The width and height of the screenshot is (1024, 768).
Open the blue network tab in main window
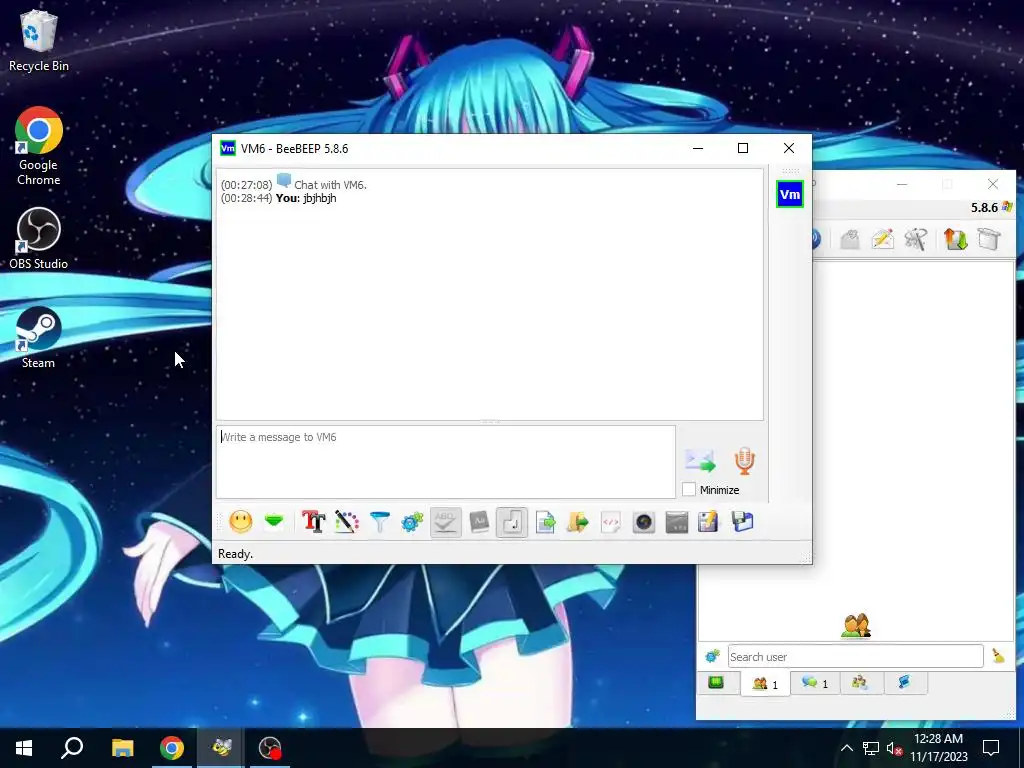[904, 683]
